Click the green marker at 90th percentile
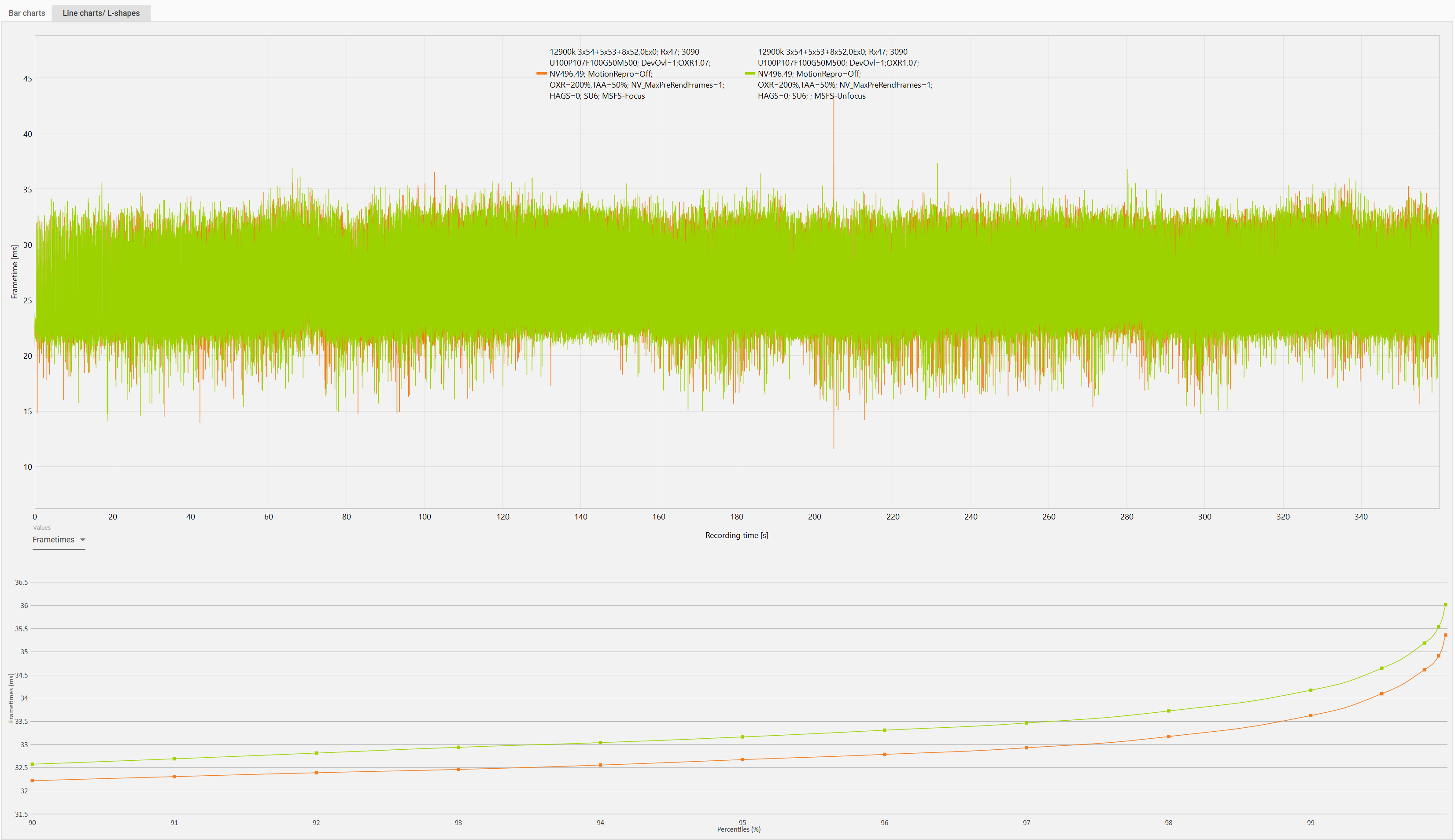Screen dimensions: 1455x840 [x=32, y=764]
